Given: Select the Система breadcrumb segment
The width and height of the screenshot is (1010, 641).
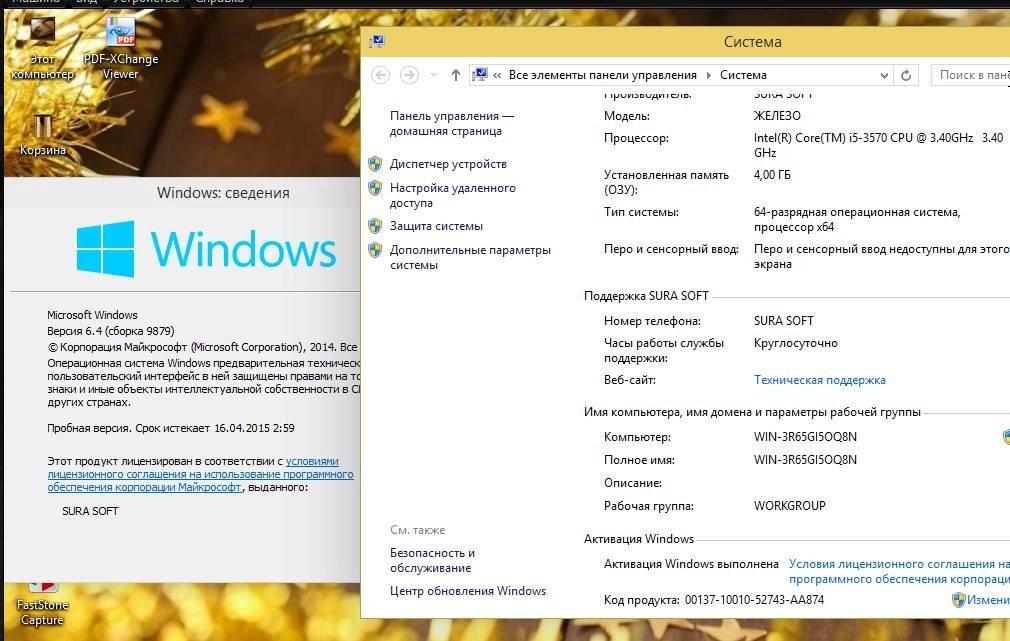Looking at the screenshot, I should [743, 75].
